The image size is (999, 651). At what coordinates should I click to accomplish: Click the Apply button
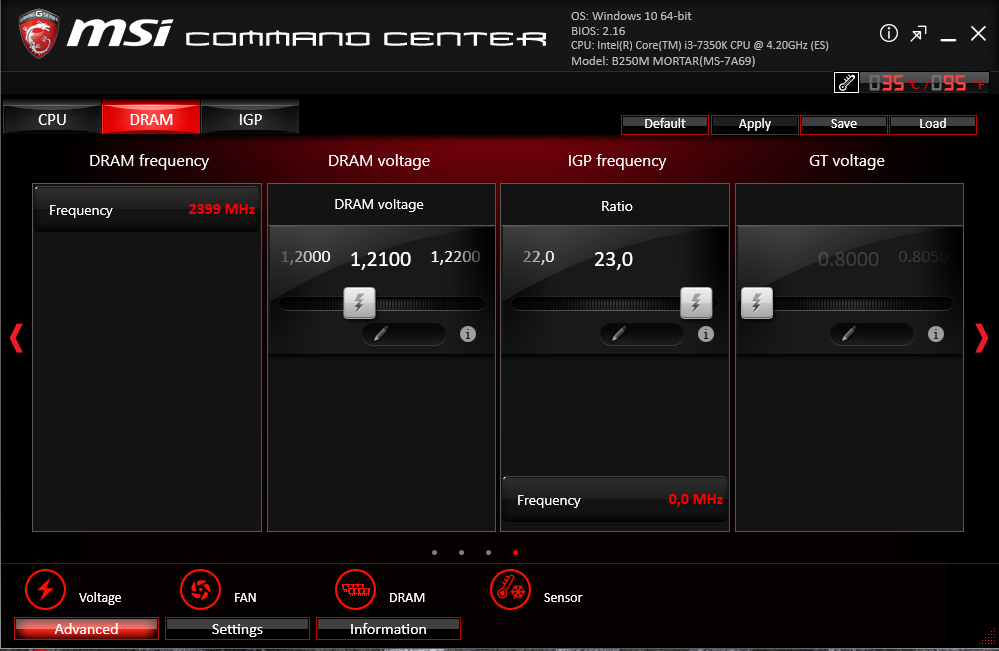754,124
